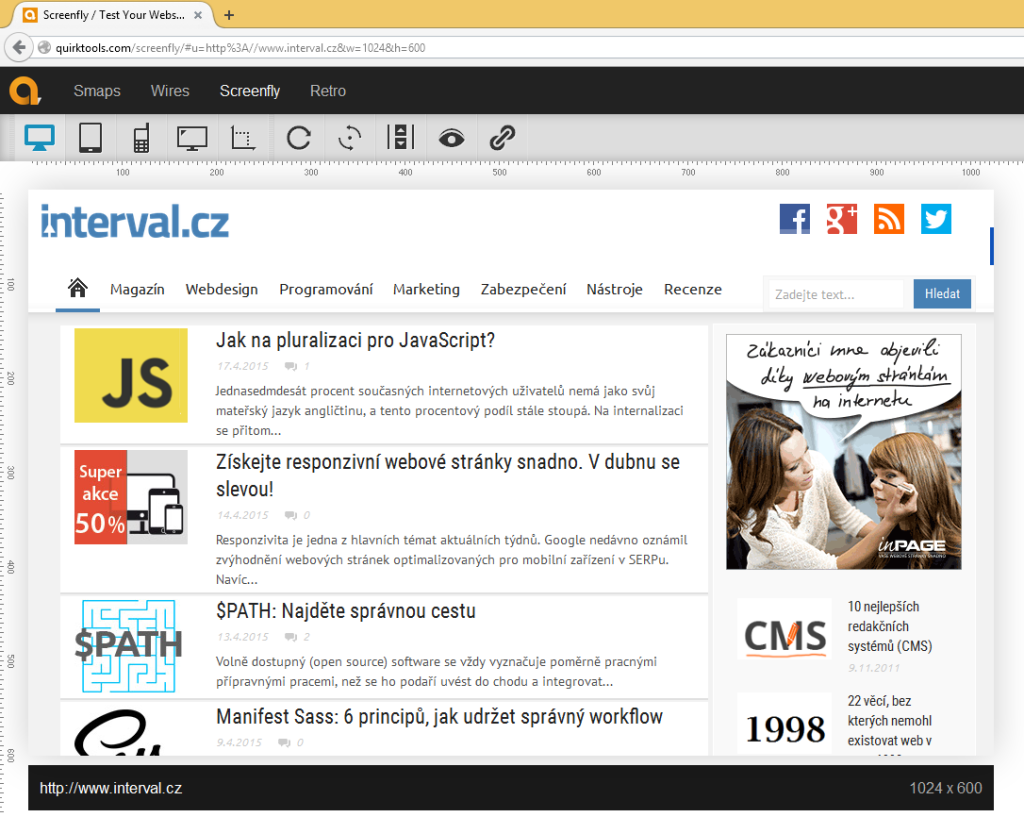Click the 1024 x 600 resolution readout

tap(946, 788)
